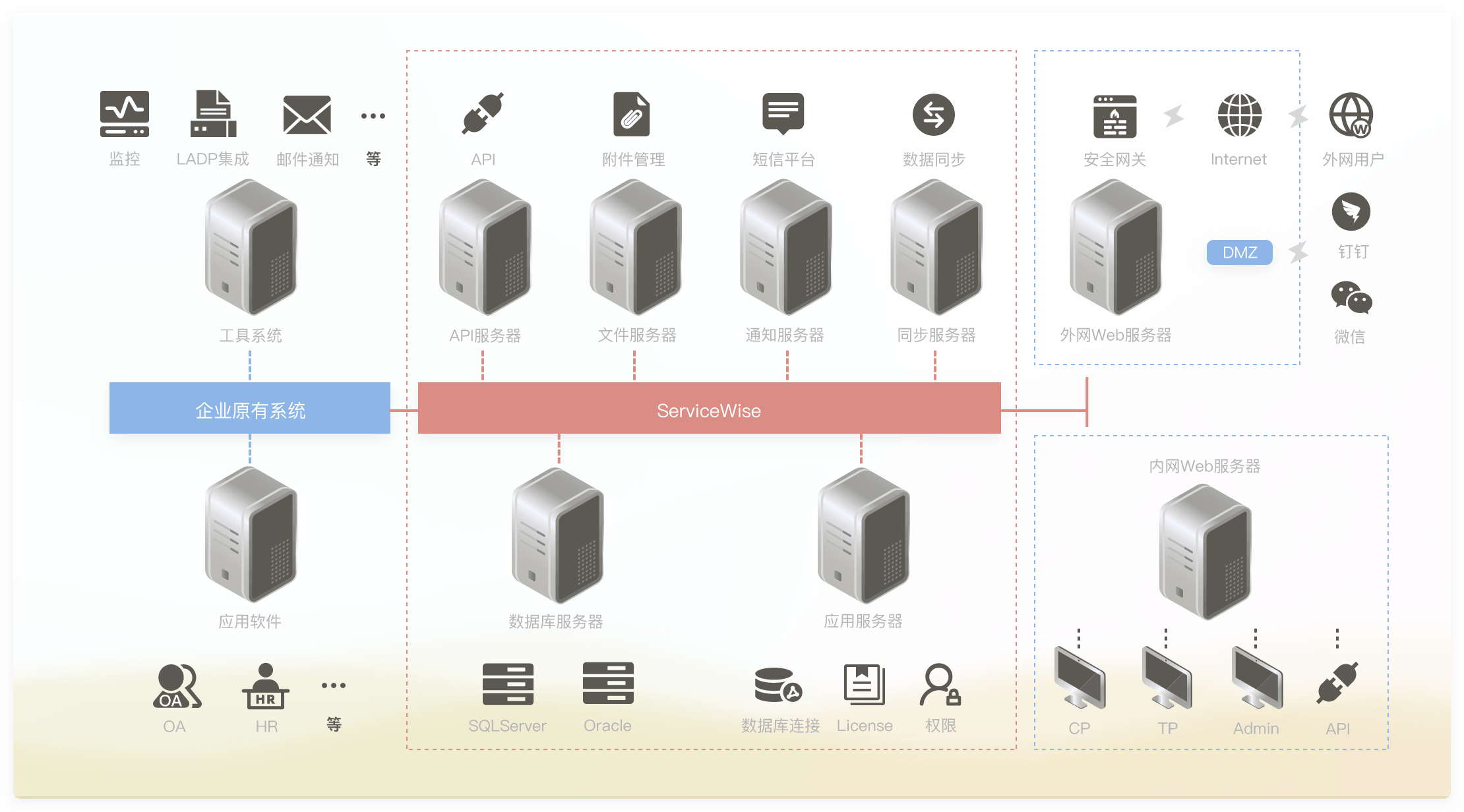Click the 监控 monitoring icon
The width and height of the screenshot is (1464, 812).
click(x=125, y=114)
